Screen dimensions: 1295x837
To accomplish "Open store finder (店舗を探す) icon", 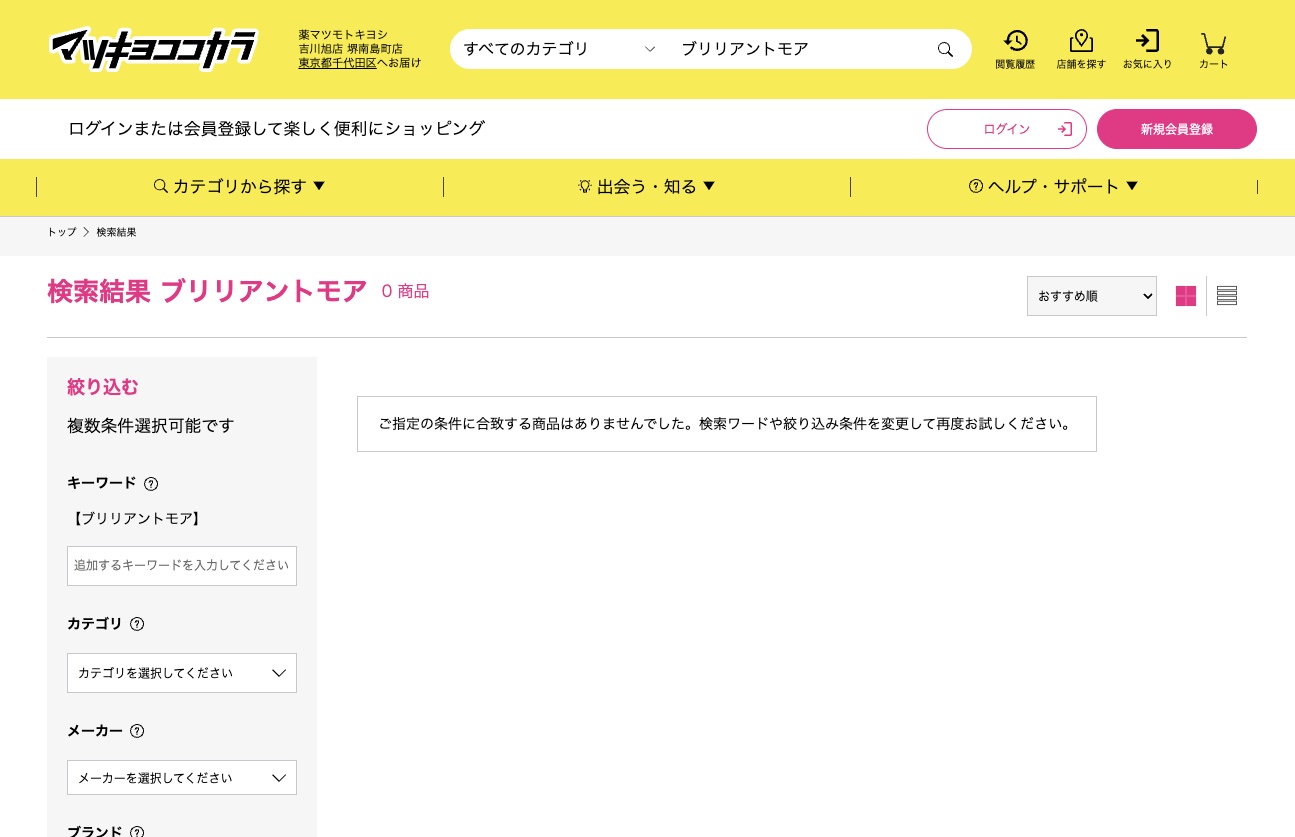I will (x=1081, y=49).
